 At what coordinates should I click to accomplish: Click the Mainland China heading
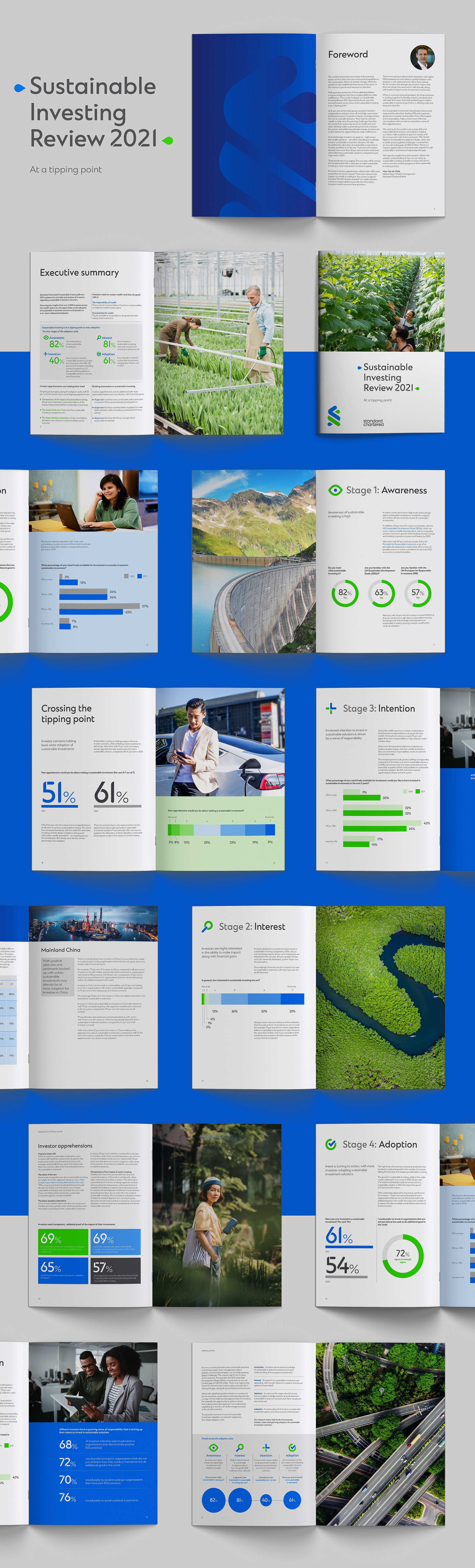pyautogui.click(x=60, y=950)
